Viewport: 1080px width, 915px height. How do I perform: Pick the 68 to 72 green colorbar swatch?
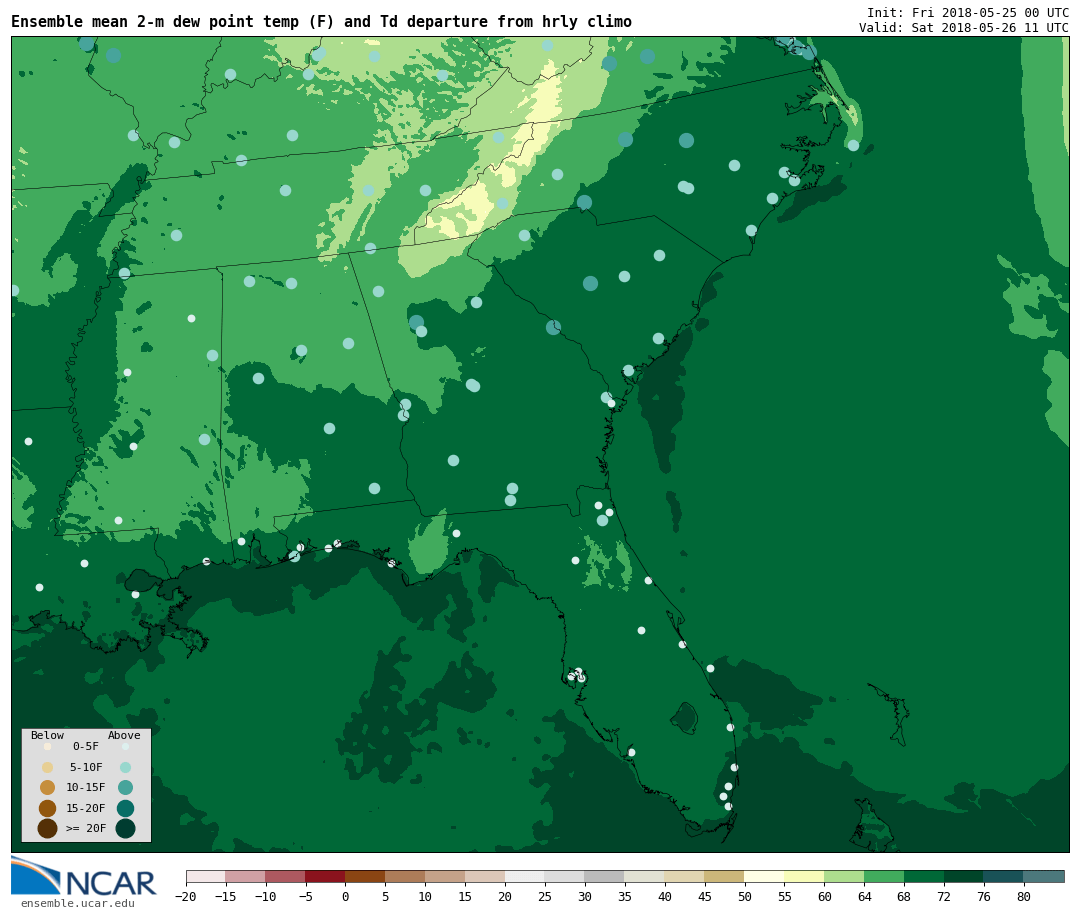click(x=924, y=876)
